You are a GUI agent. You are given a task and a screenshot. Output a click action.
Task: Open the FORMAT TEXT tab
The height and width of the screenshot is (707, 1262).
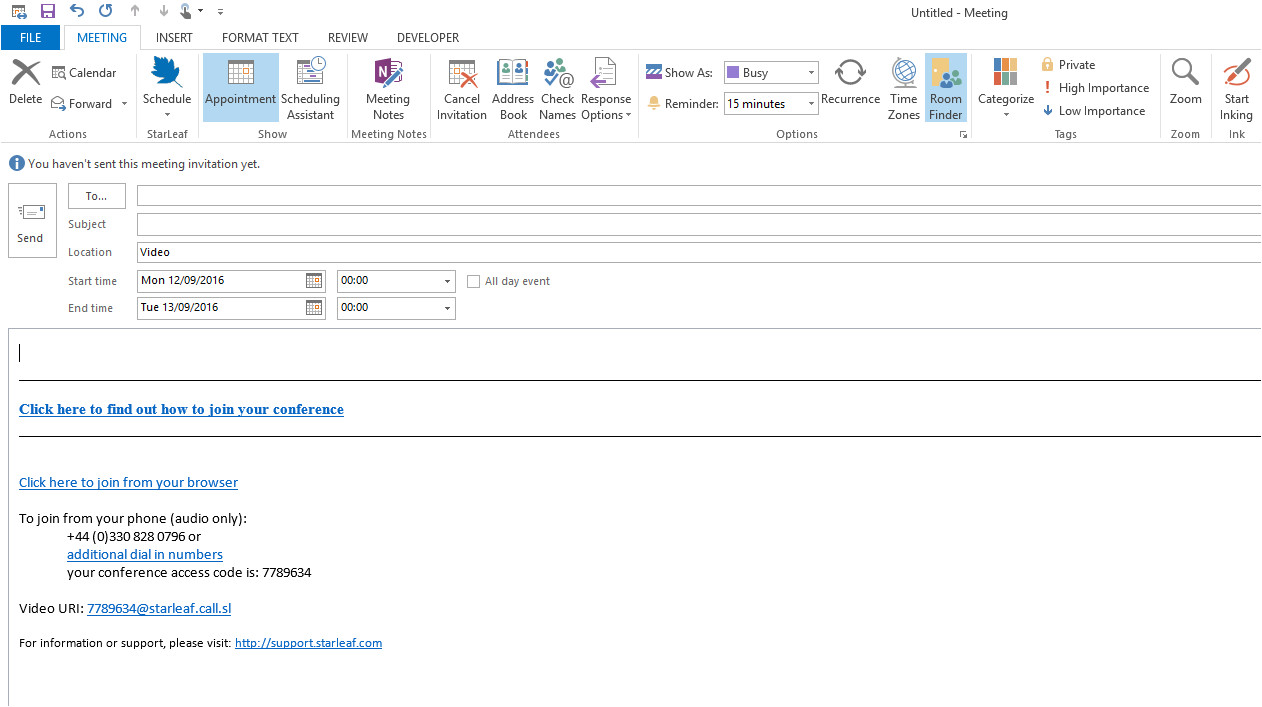coord(260,38)
